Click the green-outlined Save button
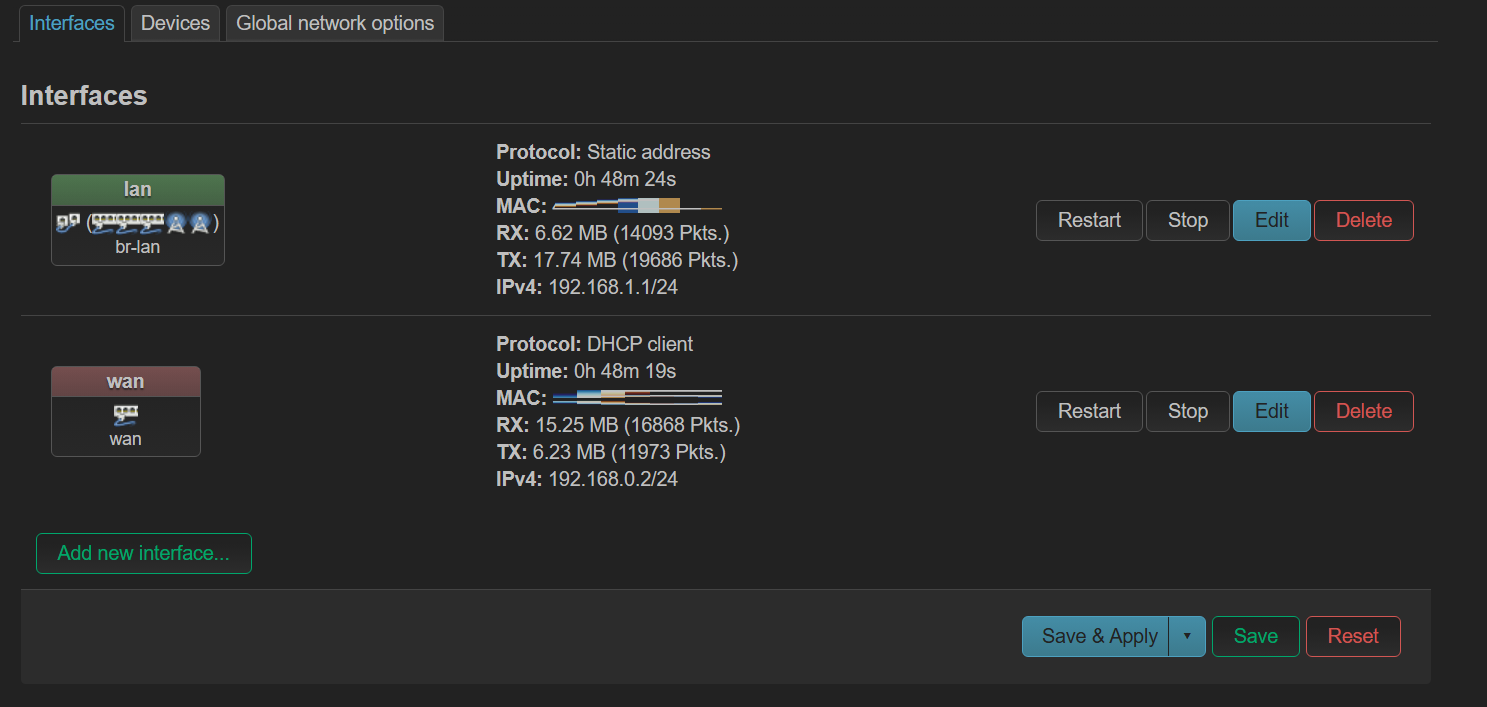Viewport: 1487px width, 707px height. click(x=1255, y=636)
